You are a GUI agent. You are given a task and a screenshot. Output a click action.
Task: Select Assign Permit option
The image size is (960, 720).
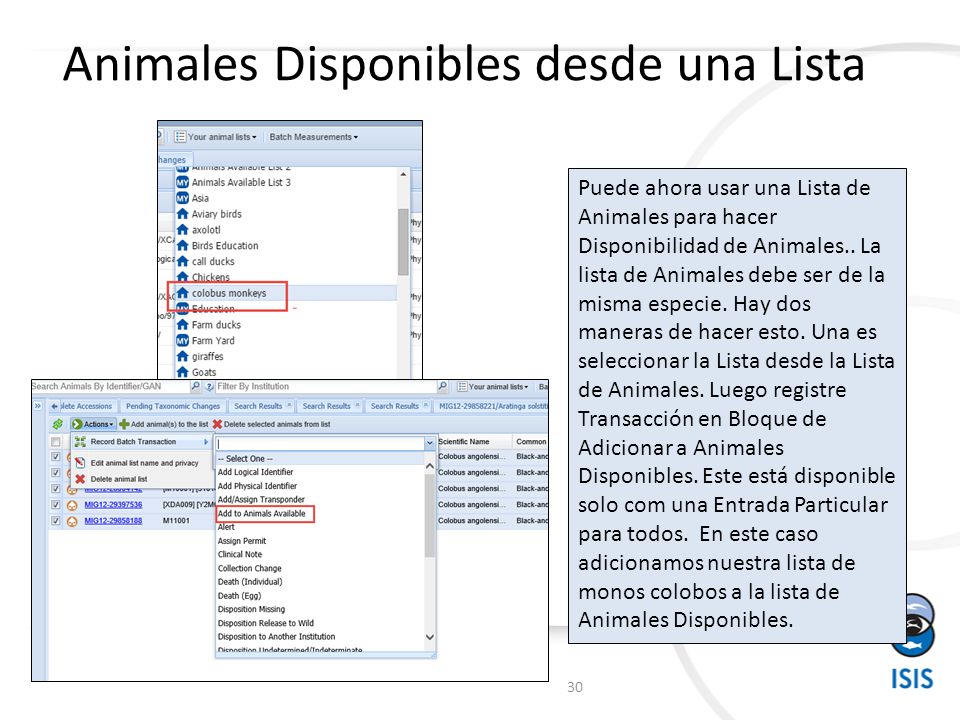click(242, 541)
